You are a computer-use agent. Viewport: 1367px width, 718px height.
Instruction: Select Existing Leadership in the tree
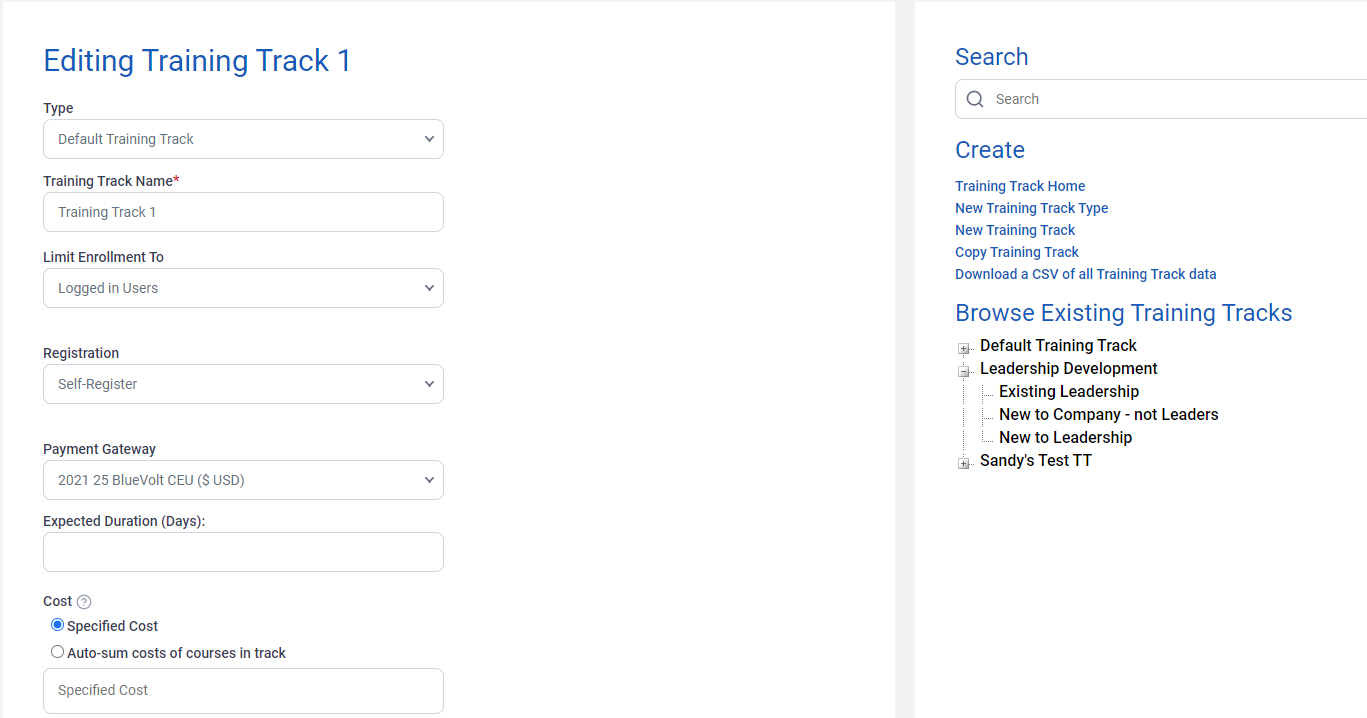point(1069,392)
